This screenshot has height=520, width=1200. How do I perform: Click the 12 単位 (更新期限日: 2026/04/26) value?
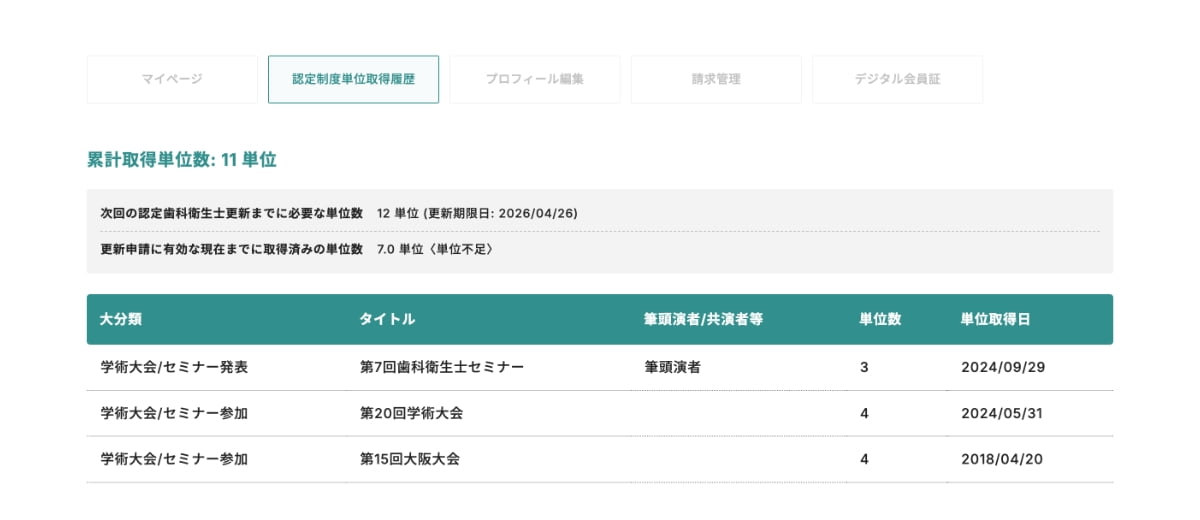[477, 213]
